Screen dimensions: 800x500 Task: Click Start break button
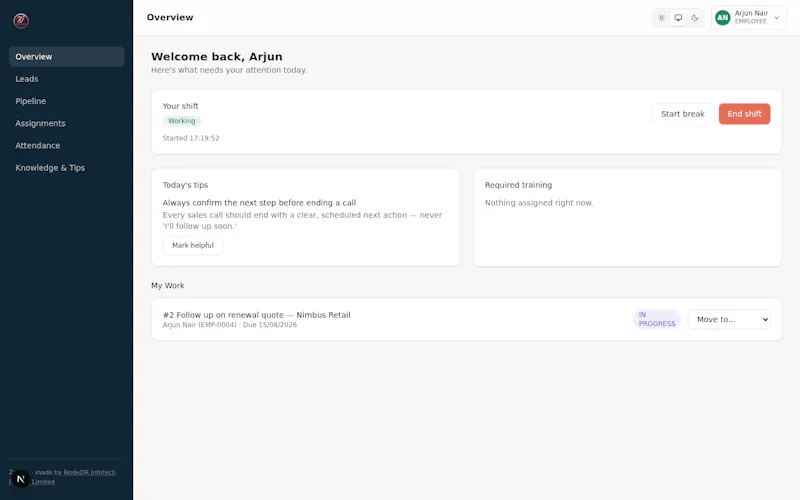pyautogui.click(x=683, y=114)
